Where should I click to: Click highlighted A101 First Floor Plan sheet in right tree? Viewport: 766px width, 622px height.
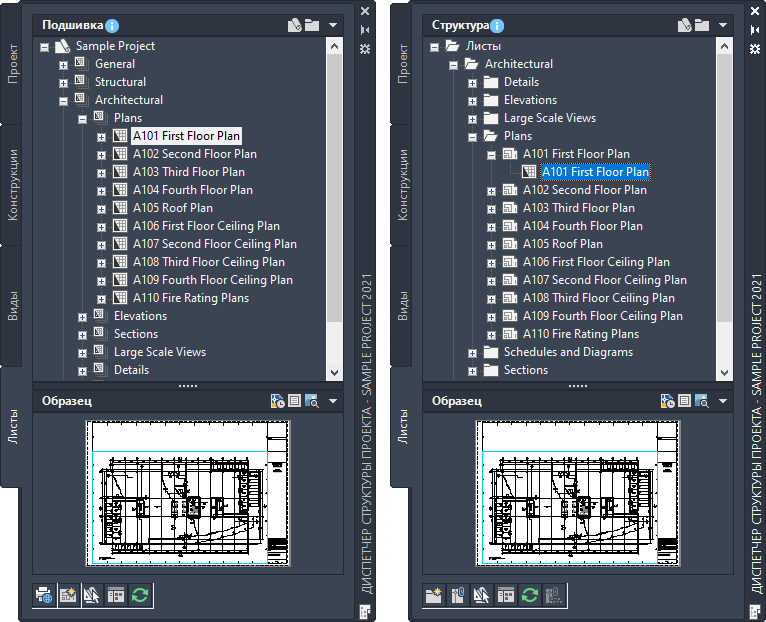pyautogui.click(x=596, y=172)
